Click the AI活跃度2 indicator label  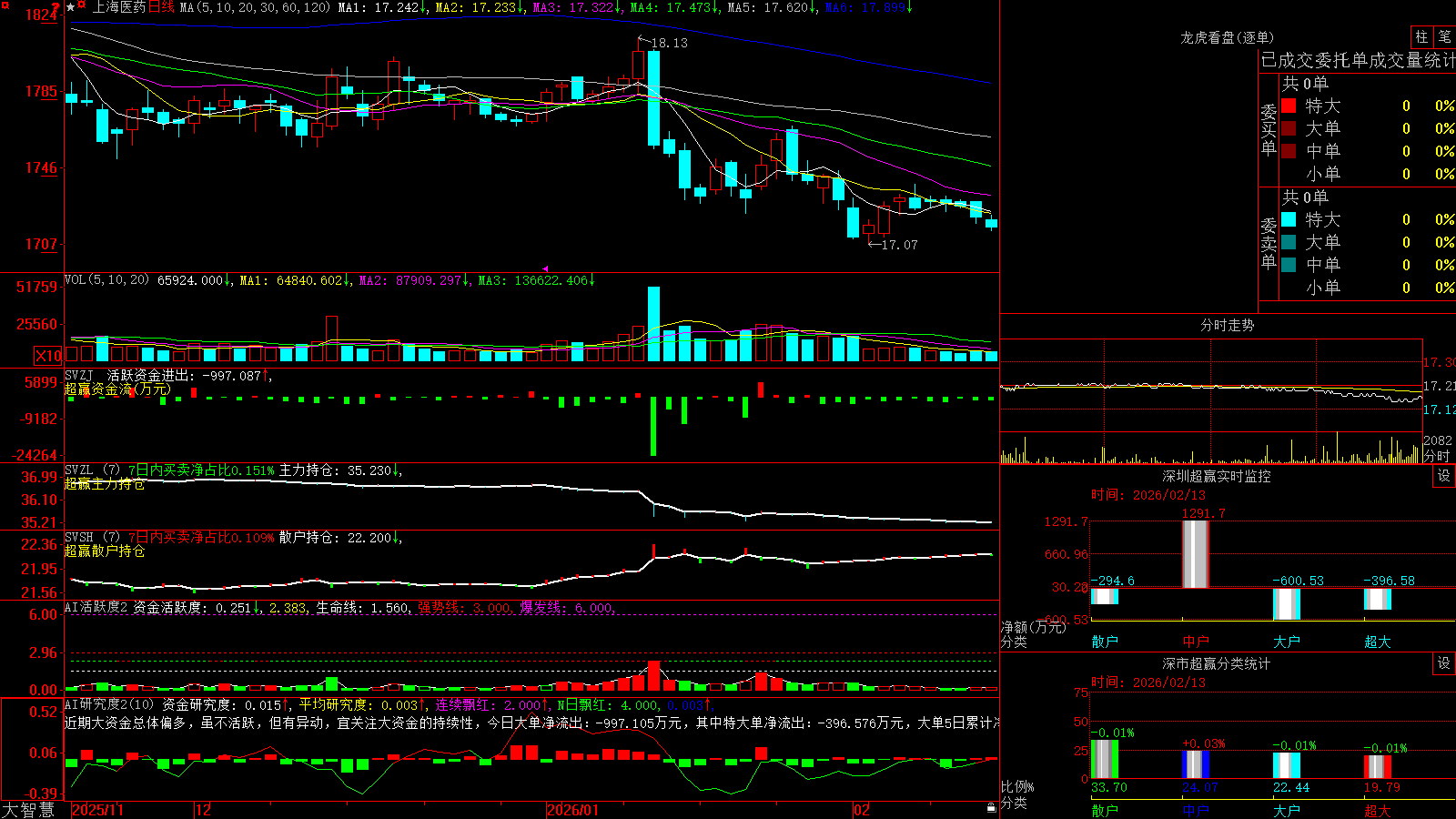(96, 607)
